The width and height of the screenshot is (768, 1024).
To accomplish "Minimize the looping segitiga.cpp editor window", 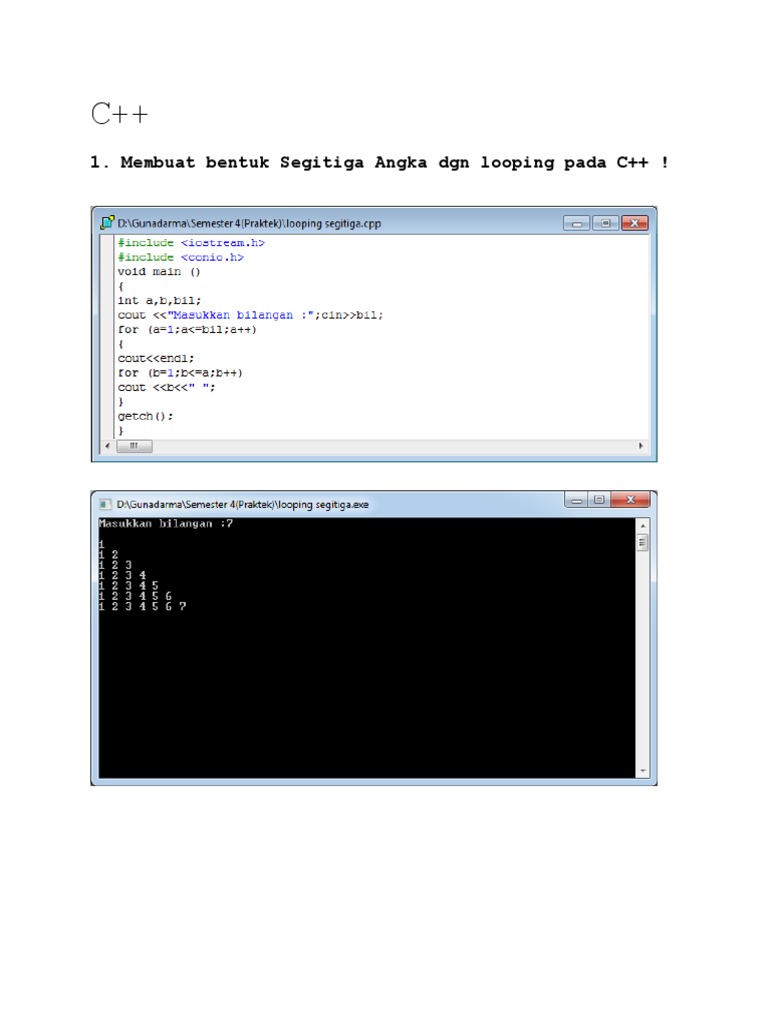I will (576, 223).
